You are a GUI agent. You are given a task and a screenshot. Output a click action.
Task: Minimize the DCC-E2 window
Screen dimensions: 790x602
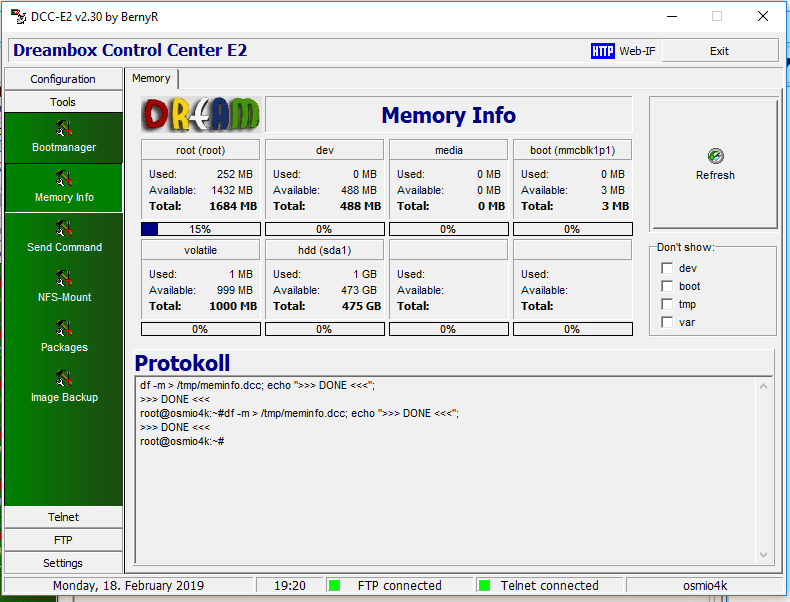[672, 17]
